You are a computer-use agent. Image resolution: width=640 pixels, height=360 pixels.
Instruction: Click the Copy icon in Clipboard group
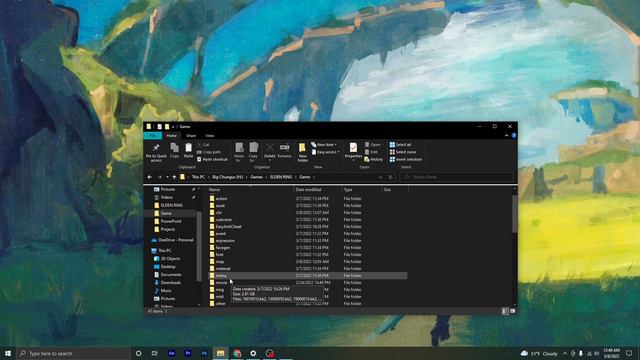[174, 150]
